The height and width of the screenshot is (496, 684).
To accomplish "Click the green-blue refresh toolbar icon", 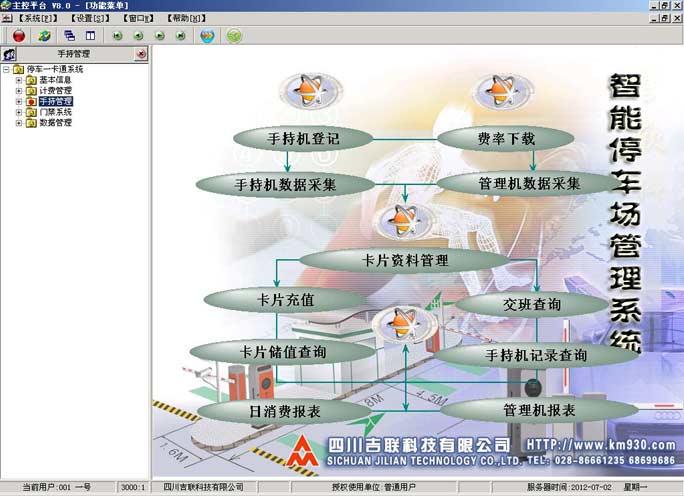I will [45, 36].
